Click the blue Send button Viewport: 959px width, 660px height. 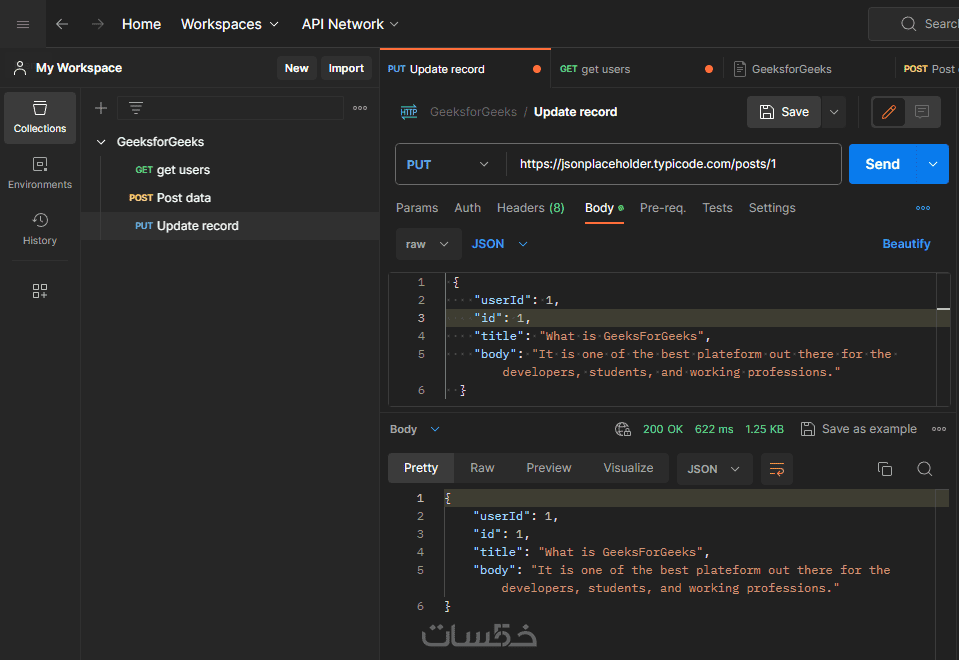(882, 164)
